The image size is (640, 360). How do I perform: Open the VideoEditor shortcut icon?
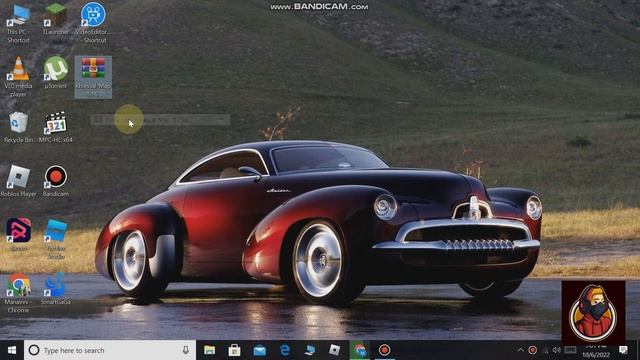(93, 23)
